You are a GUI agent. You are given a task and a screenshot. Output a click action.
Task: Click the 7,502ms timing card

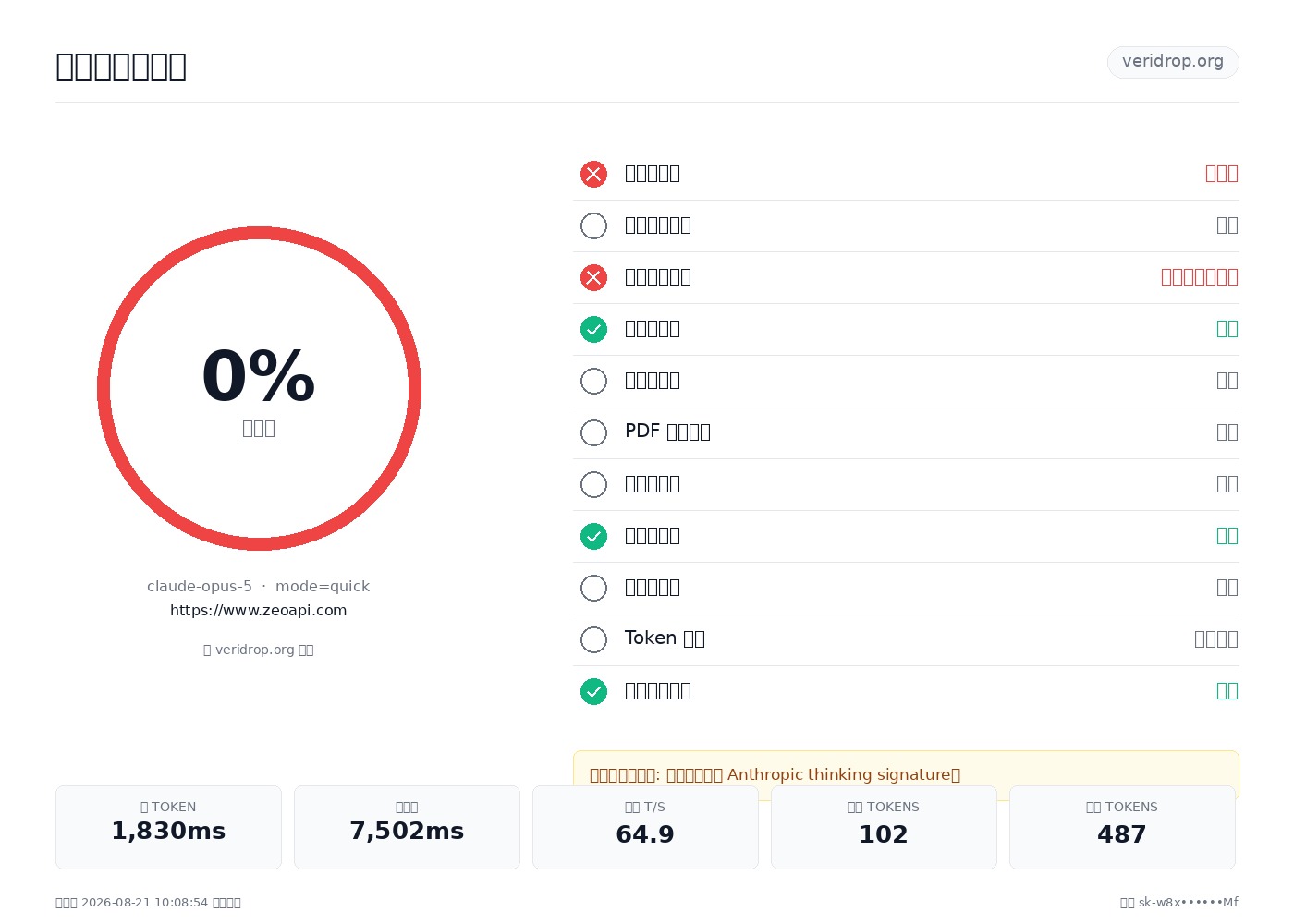(x=407, y=827)
